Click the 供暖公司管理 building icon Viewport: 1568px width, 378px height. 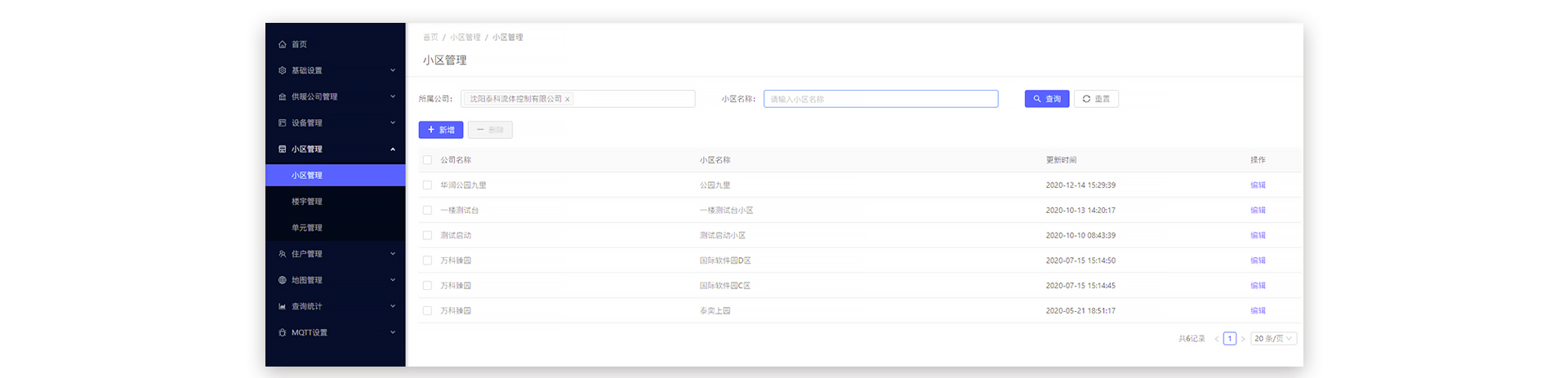point(283,97)
